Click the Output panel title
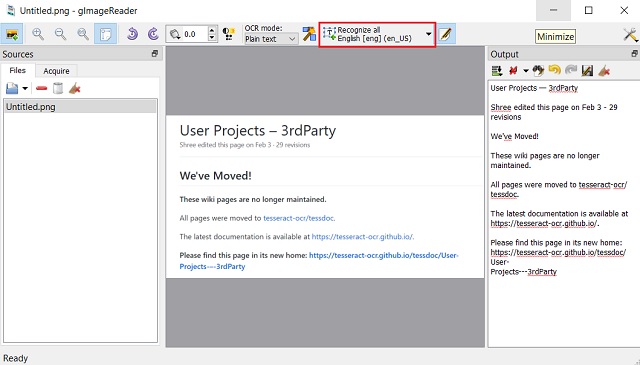This screenshot has height=365, width=640. point(504,54)
